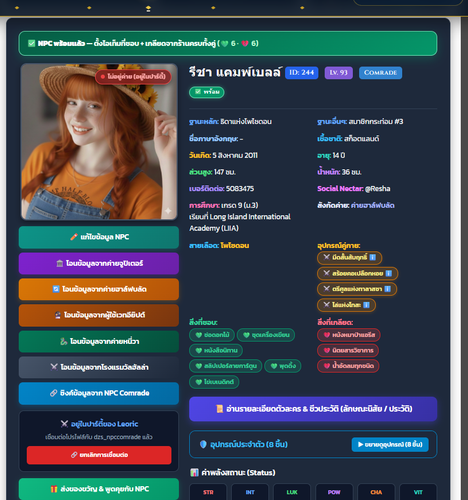Click the @Resha Social Nectar handle
This screenshot has width=468, height=500.
coord(377,189)
